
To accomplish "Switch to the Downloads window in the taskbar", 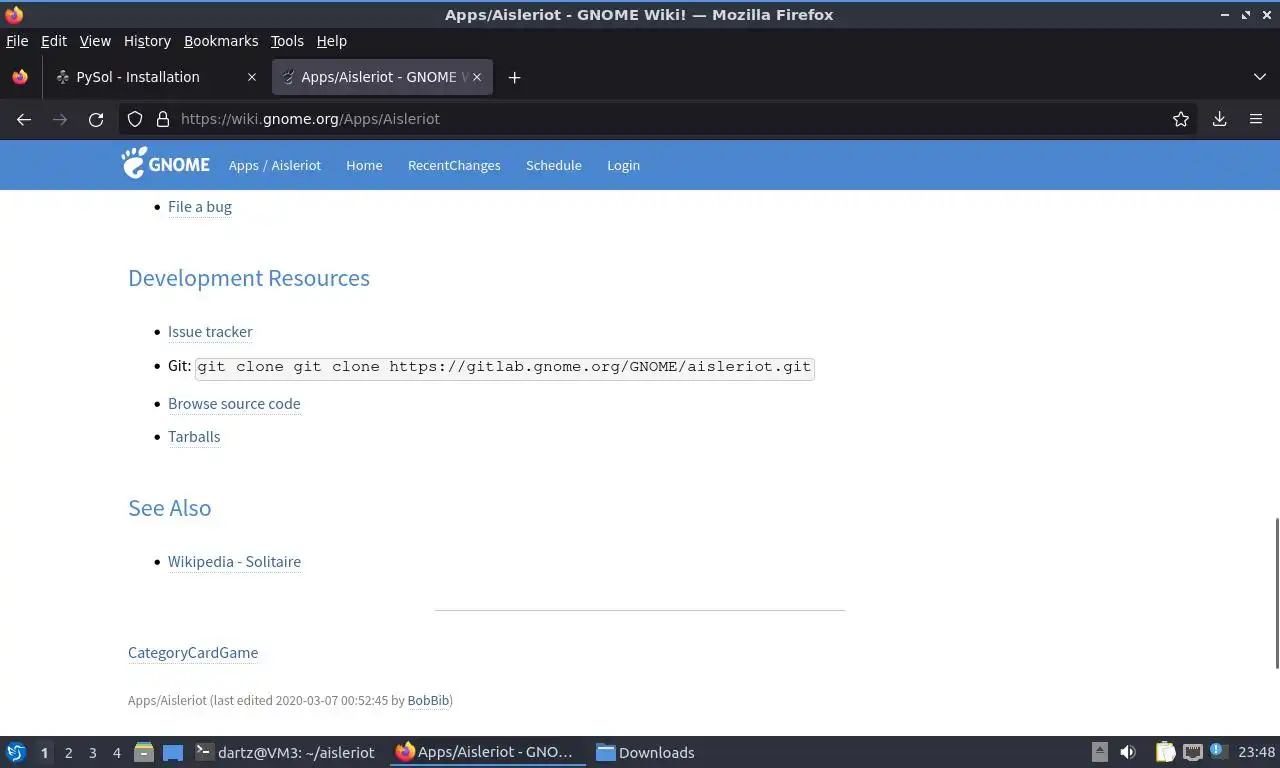I will coord(645,752).
